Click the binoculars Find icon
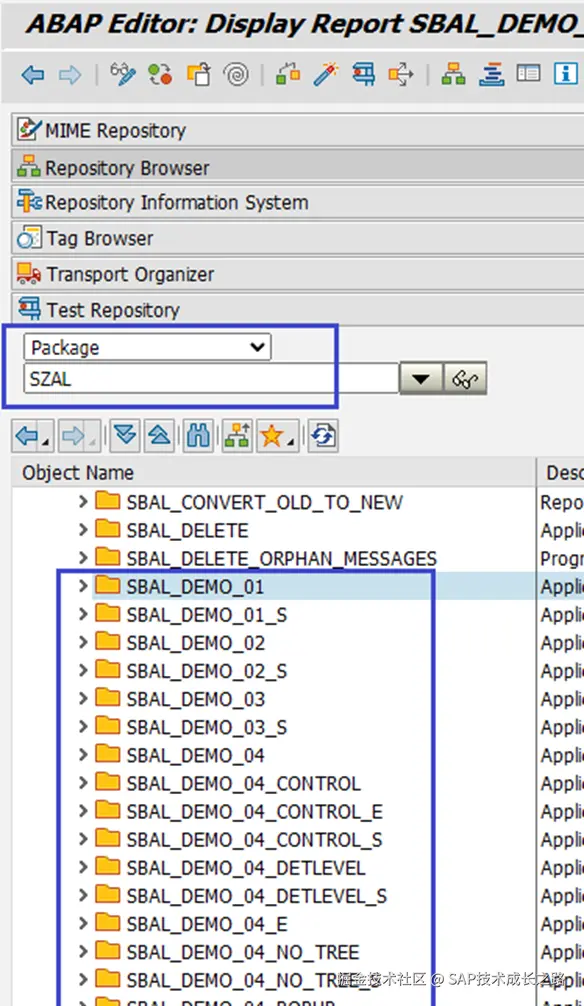 [198, 436]
